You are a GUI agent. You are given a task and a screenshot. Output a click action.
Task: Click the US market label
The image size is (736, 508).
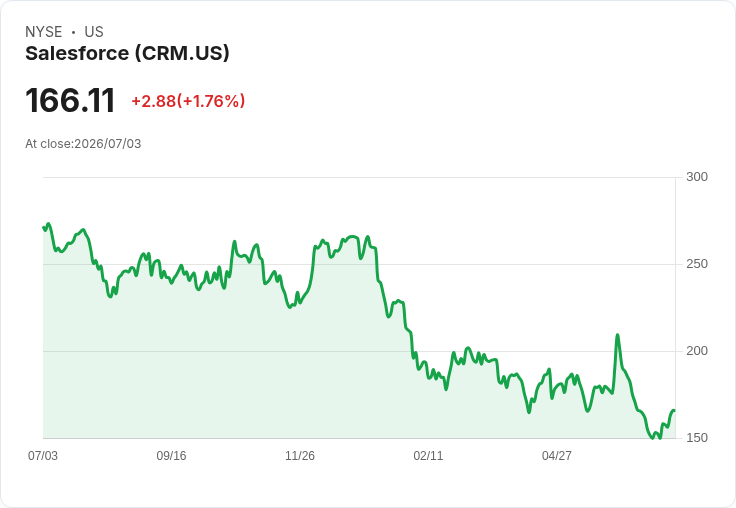(x=94, y=31)
